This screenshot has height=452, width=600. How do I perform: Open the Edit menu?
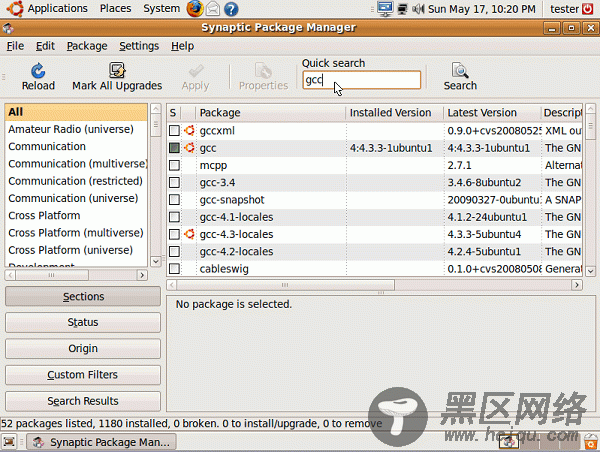click(45, 46)
